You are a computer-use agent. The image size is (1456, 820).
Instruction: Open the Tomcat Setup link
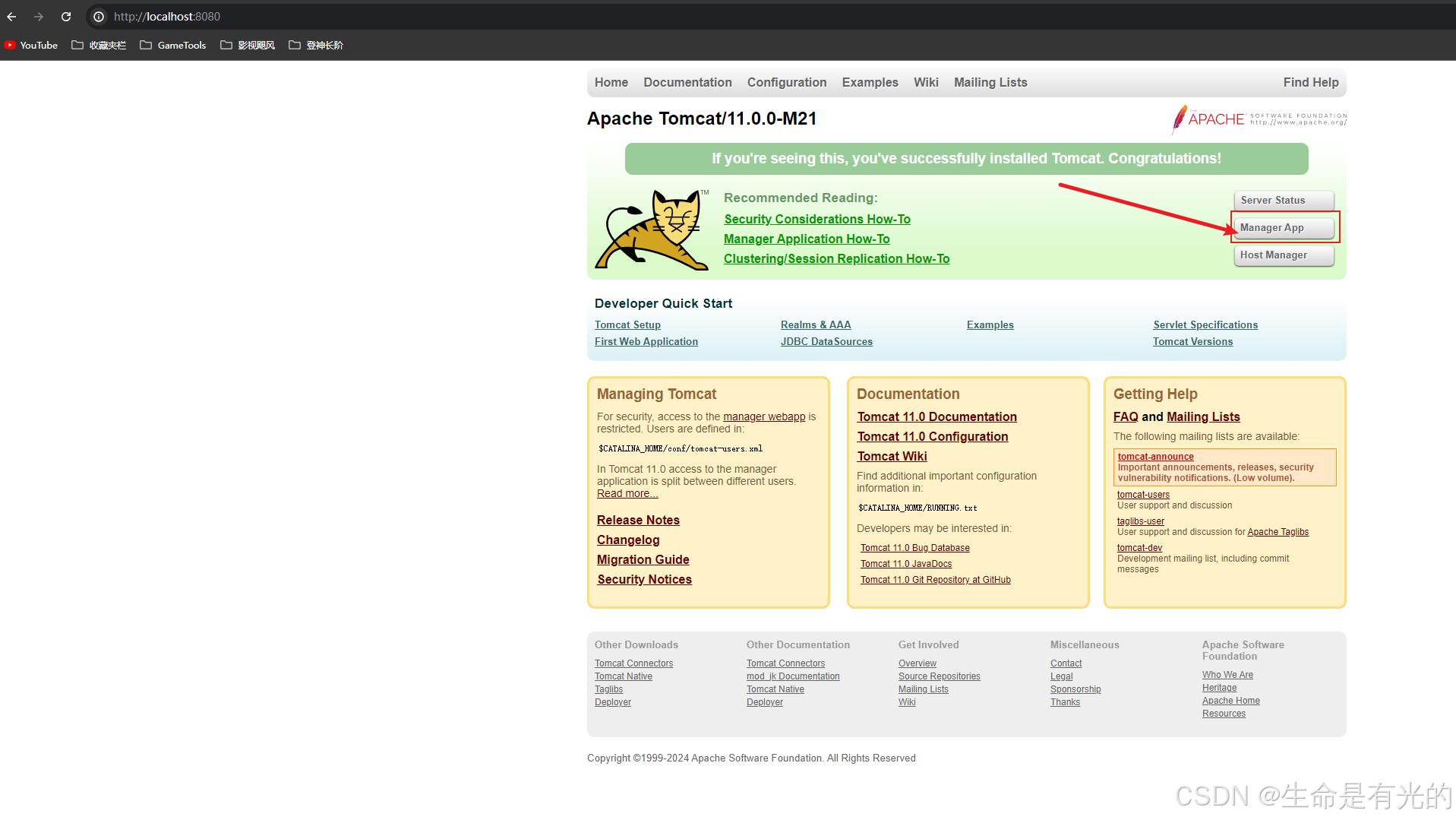tap(627, 325)
